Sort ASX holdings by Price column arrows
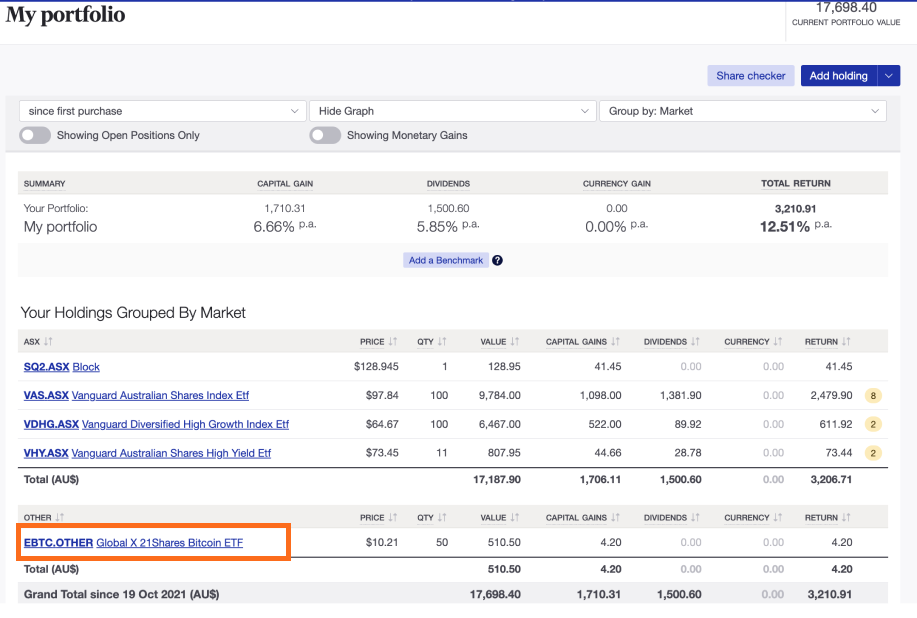This screenshot has width=917, height=618. tap(393, 342)
